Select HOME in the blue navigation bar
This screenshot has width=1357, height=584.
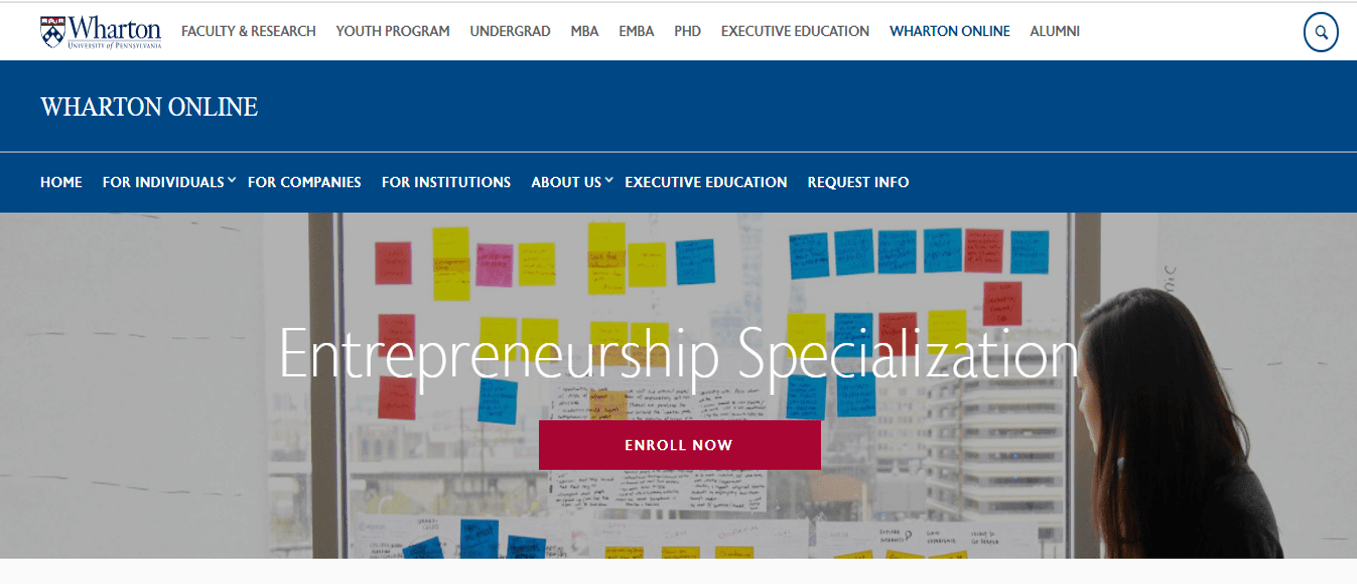[61, 182]
